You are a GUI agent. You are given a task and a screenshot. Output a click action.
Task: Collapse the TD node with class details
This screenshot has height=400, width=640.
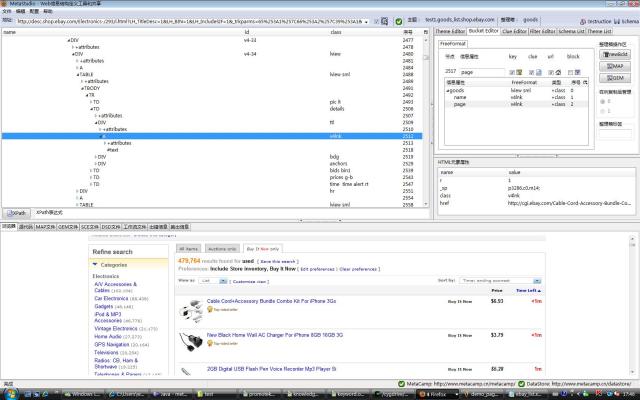click(91, 109)
